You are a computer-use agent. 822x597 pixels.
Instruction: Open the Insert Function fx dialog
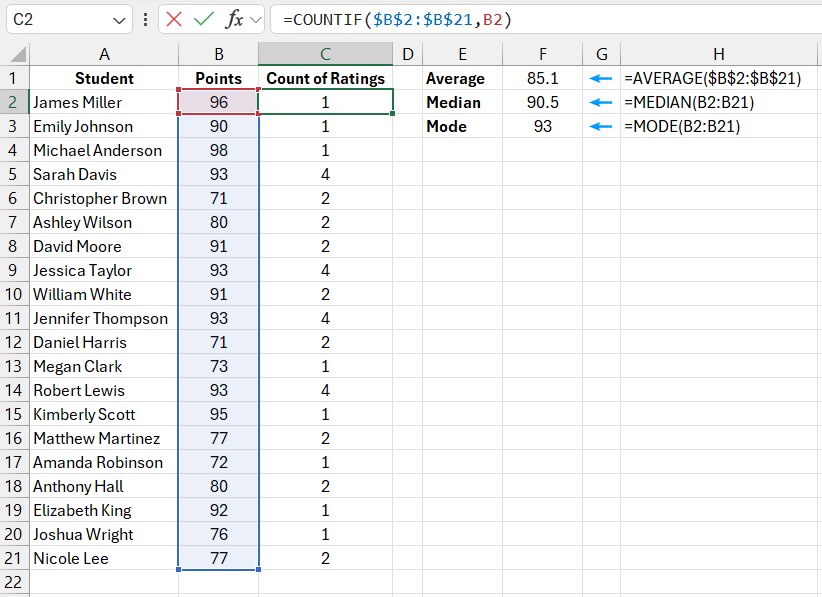pos(234,19)
